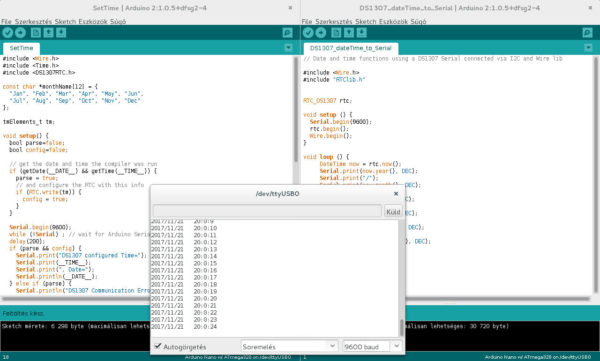Viewport: 600px width, 361px height.
Task: Click the #include "RTClib.h" line
Action: click(x=334, y=80)
